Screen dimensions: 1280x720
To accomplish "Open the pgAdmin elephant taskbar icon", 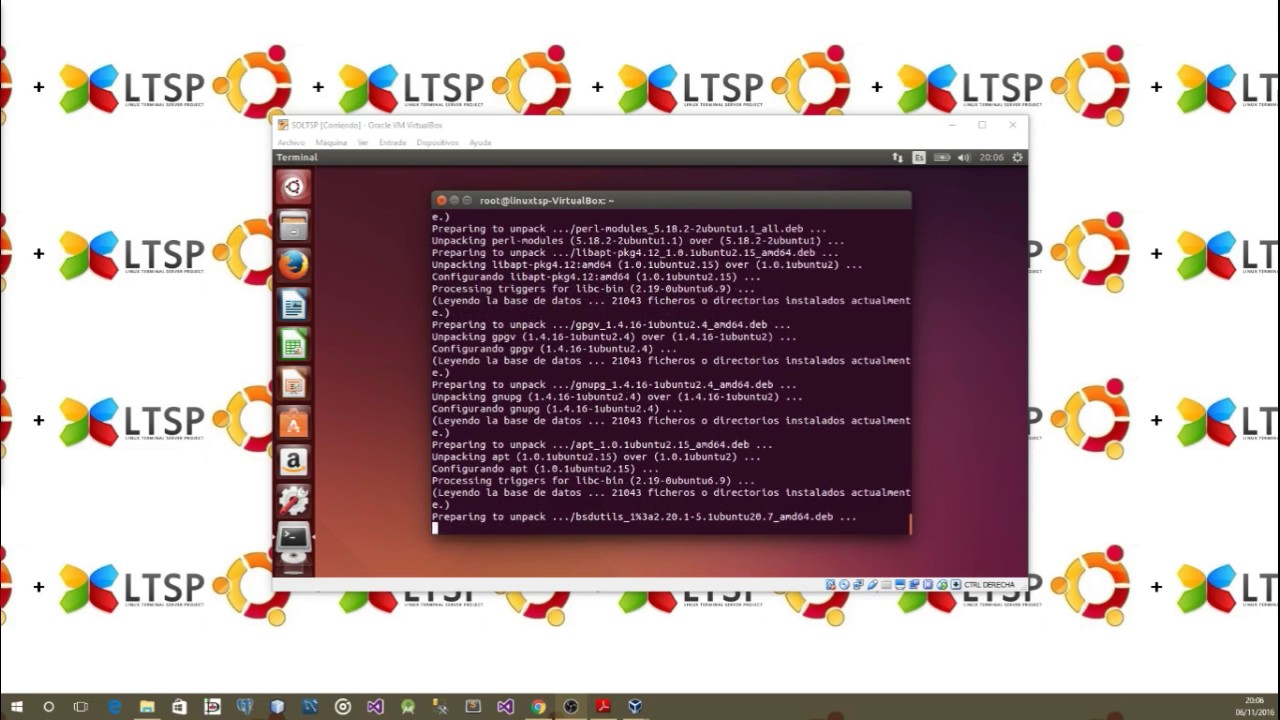I will pos(245,707).
